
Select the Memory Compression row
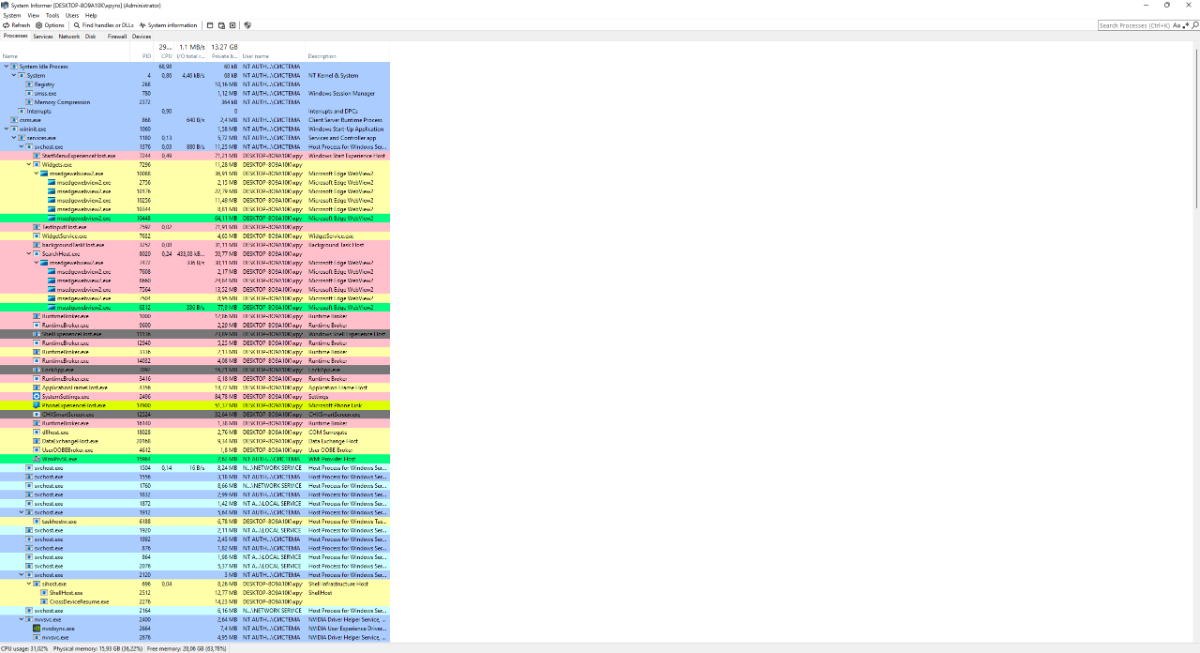(195, 102)
